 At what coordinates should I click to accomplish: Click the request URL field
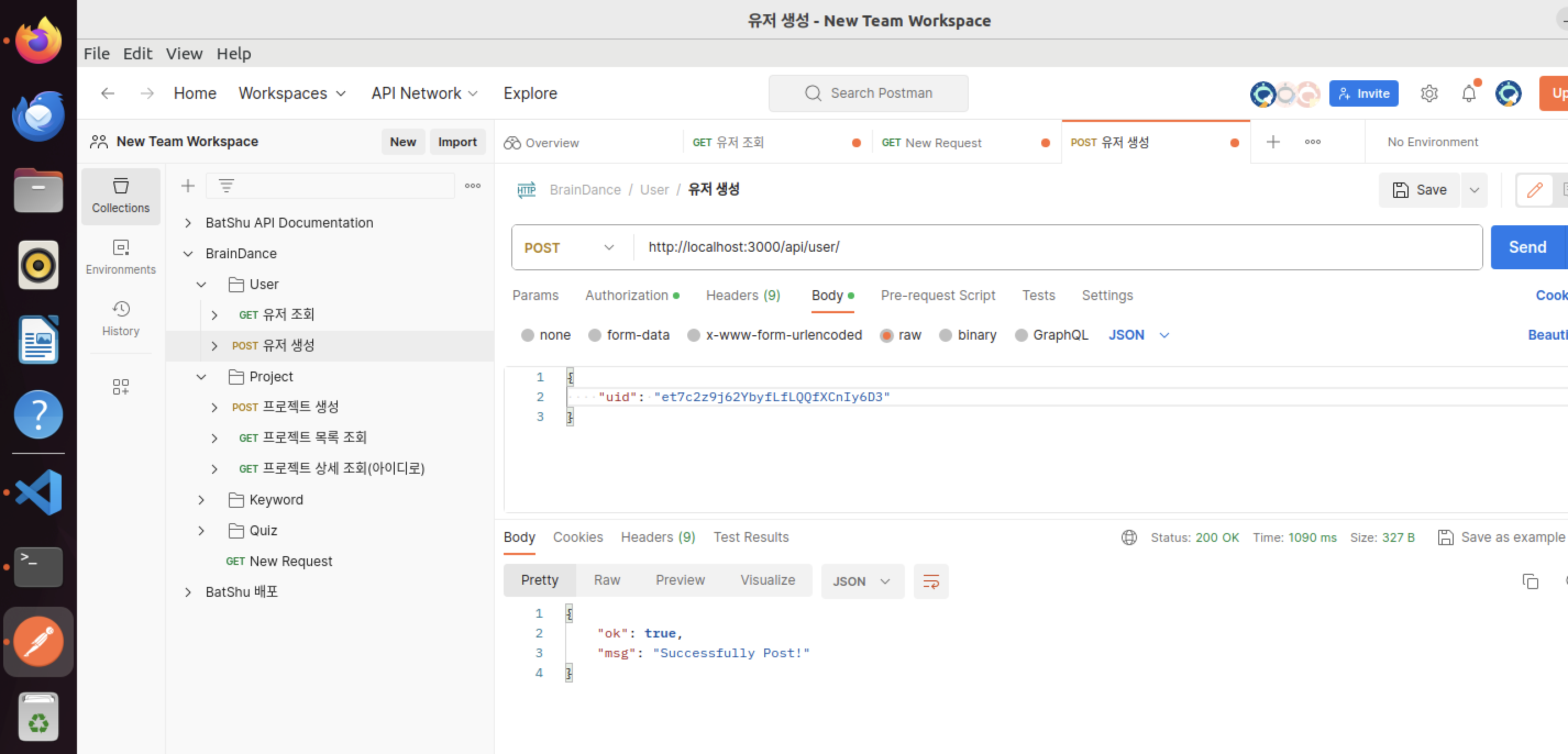click(x=1057, y=247)
